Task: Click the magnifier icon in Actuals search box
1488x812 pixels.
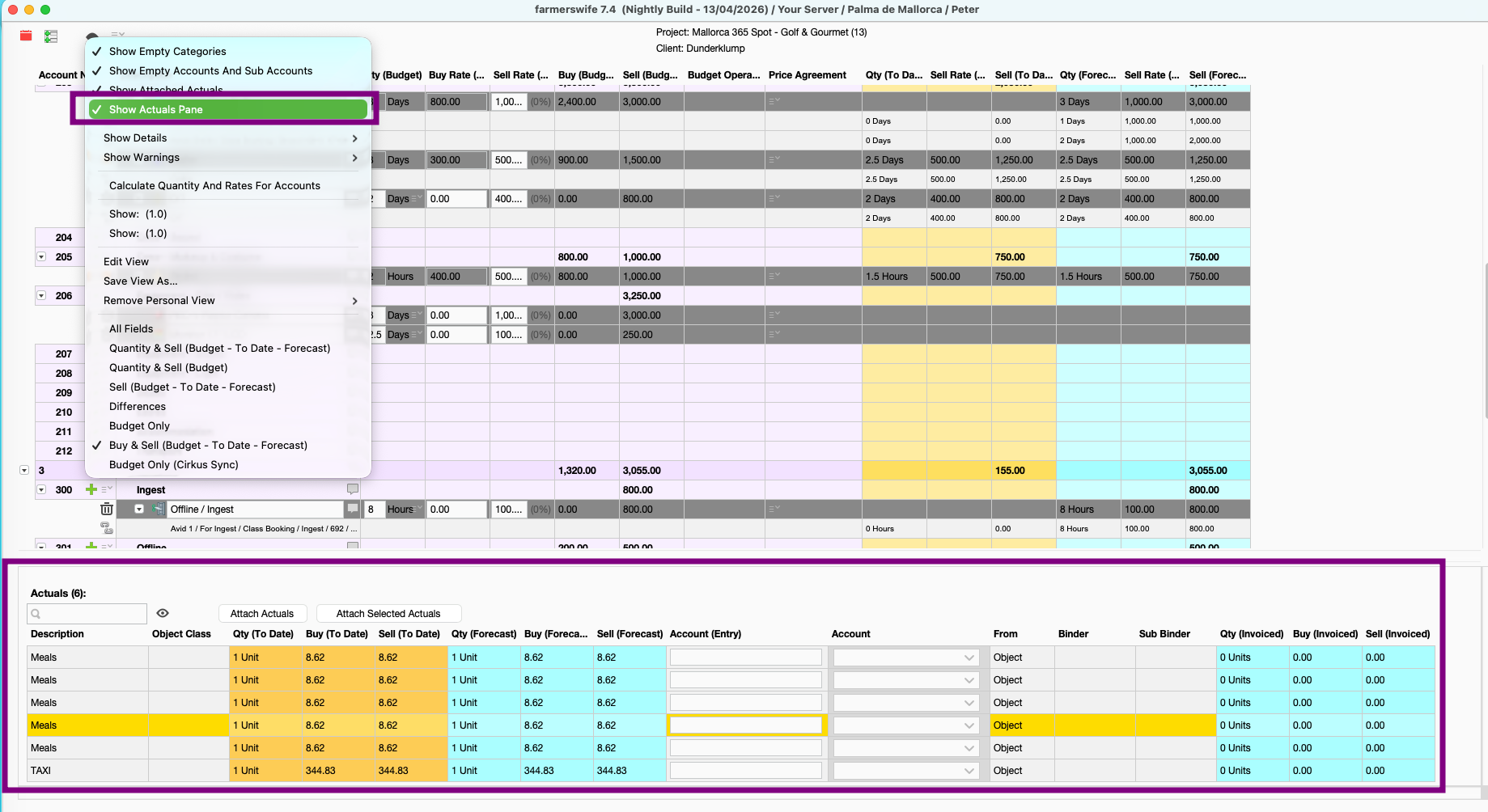Action: (36, 614)
